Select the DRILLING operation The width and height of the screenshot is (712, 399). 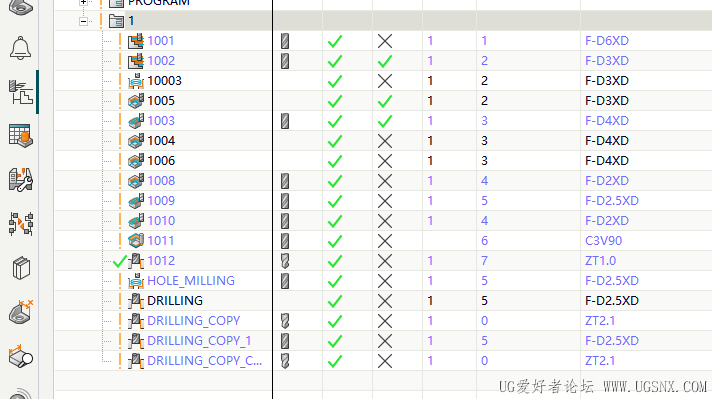tap(175, 300)
